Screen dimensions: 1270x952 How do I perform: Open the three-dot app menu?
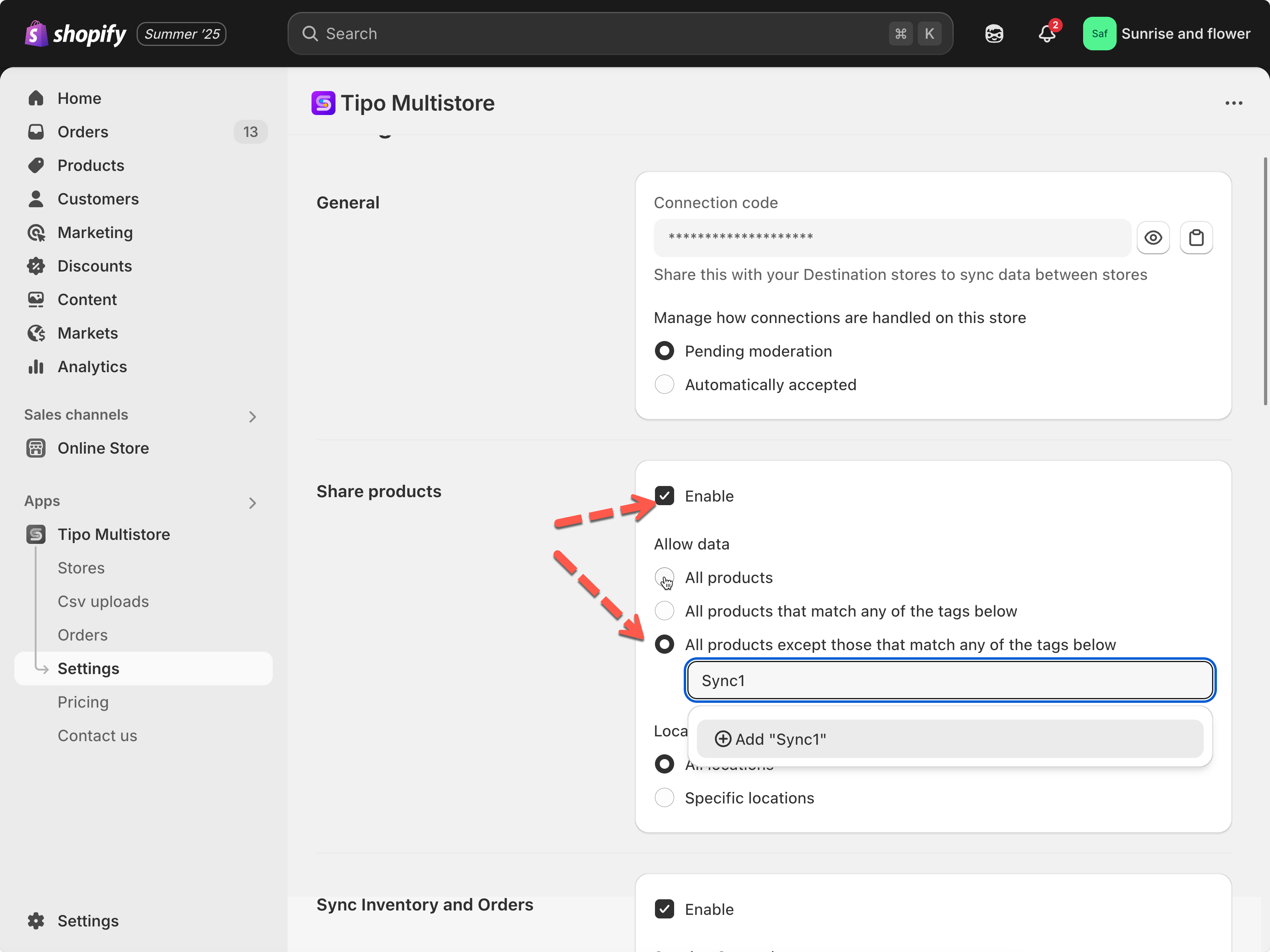point(1233,103)
